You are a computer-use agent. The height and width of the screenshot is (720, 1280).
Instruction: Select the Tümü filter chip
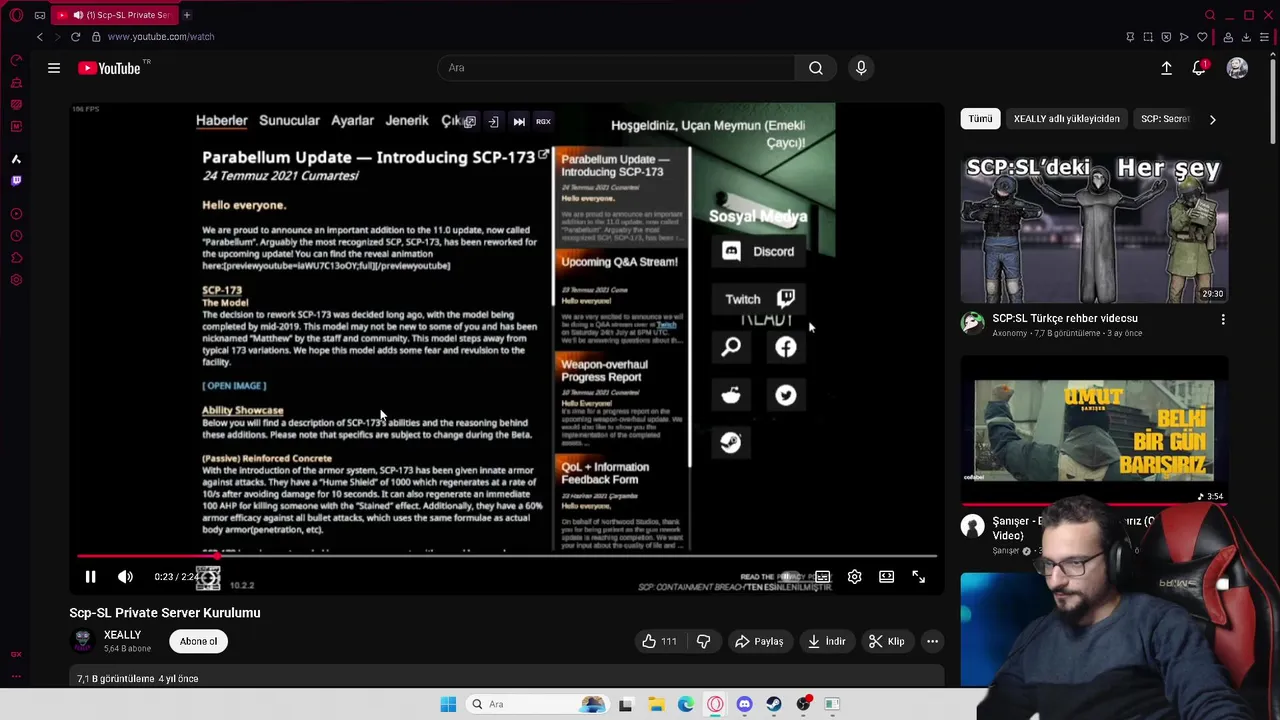pos(980,119)
